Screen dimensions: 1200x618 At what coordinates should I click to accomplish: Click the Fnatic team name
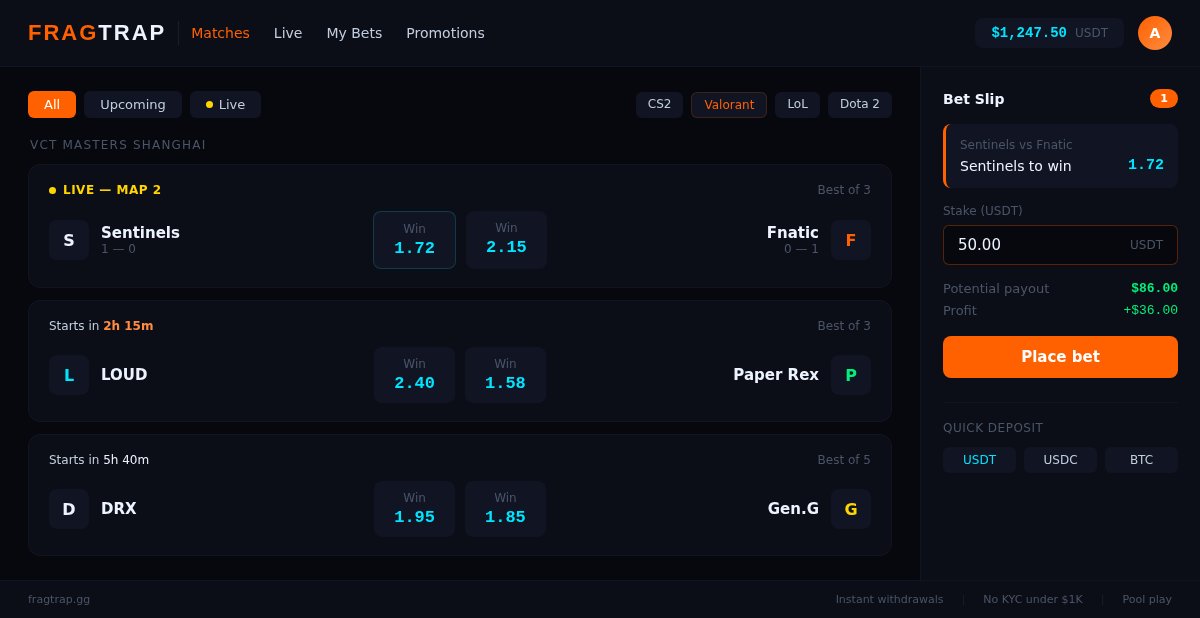(x=793, y=232)
